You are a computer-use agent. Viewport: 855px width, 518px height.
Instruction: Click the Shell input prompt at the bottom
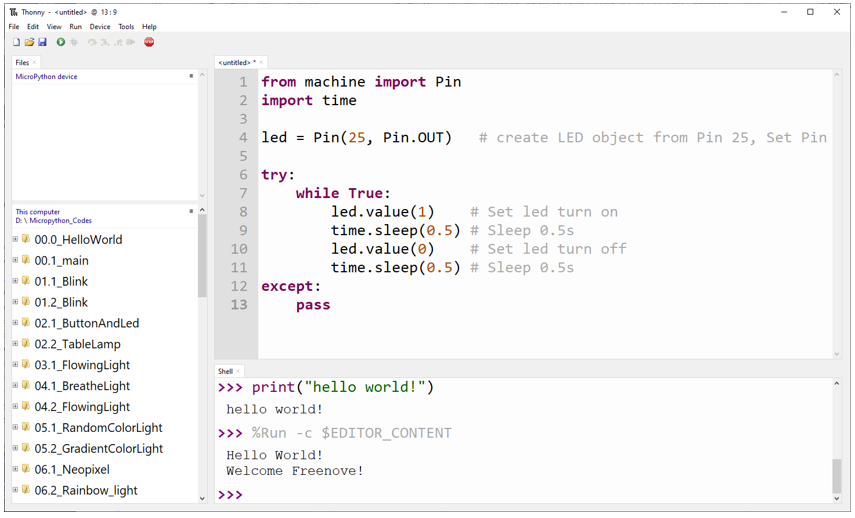(230, 495)
